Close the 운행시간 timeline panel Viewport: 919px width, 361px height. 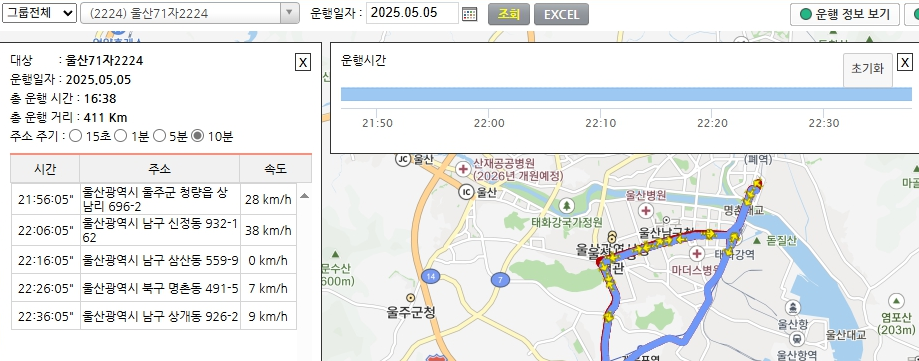coord(905,62)
